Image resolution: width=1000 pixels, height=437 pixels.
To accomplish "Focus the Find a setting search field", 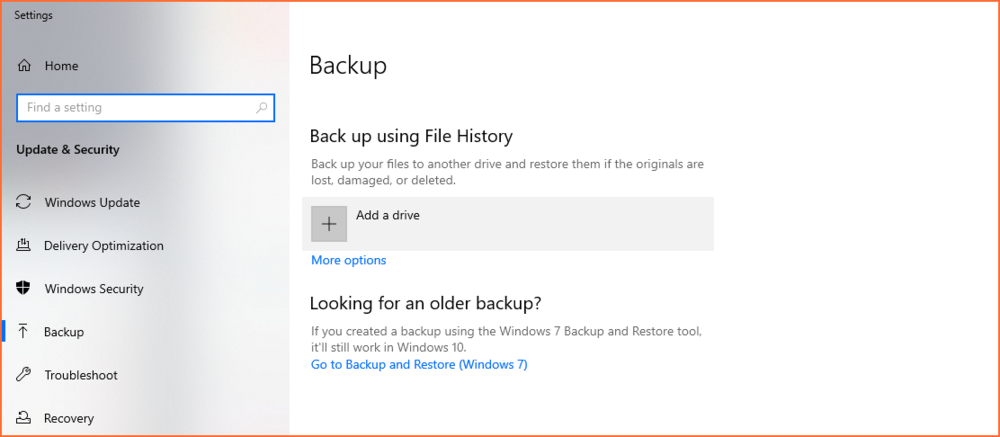I will (145, 108).
